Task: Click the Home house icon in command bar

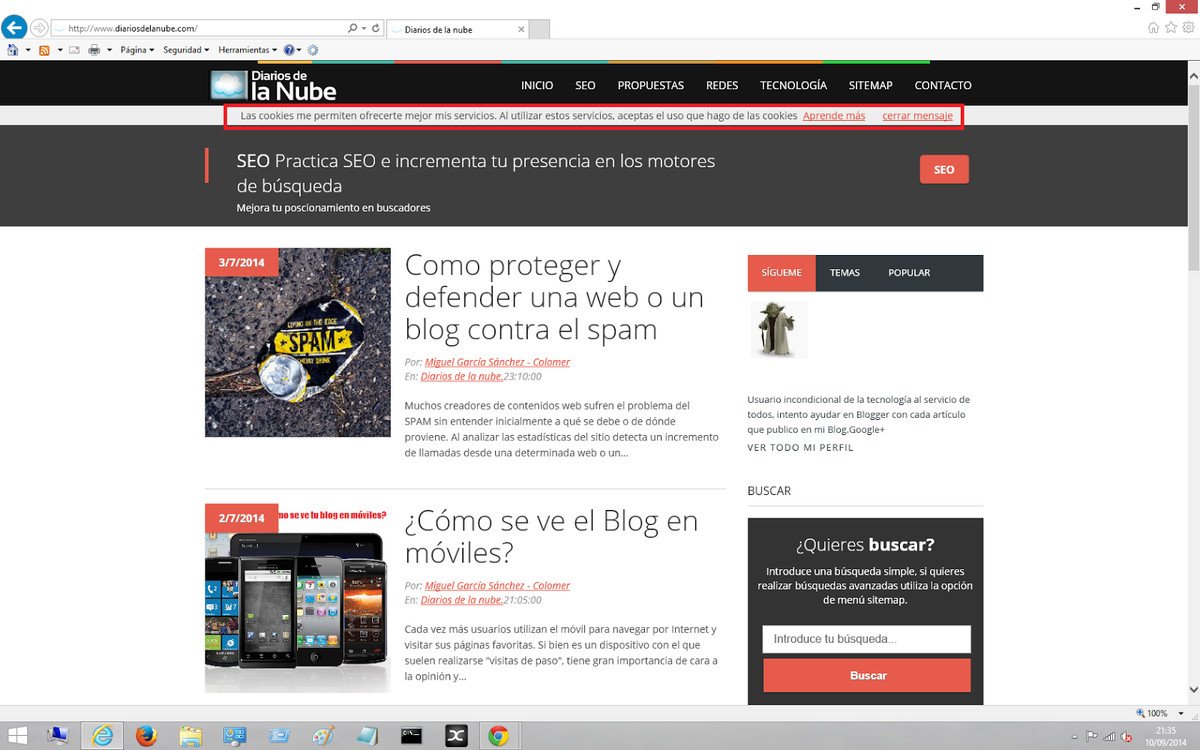Action: coord(13,50)
